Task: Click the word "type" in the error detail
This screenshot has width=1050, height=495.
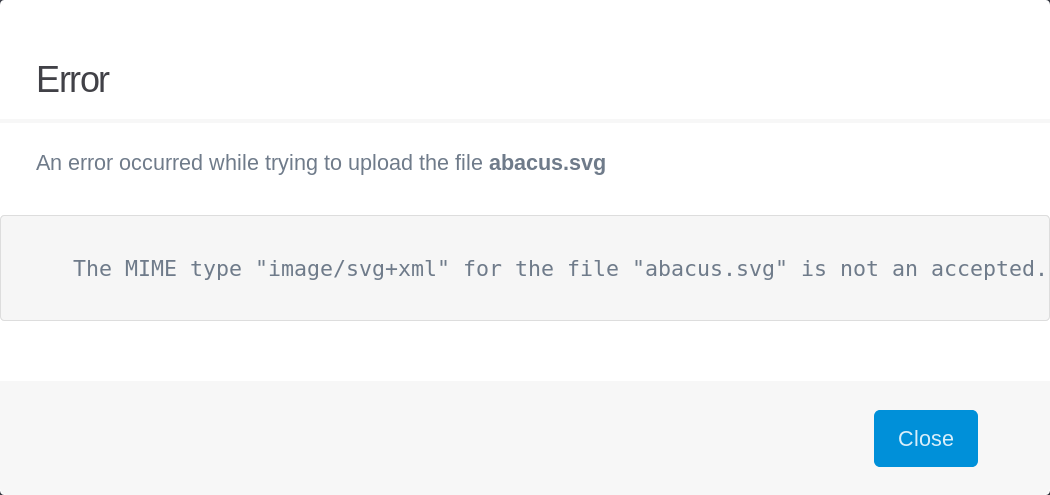Action: click(216, 269)
